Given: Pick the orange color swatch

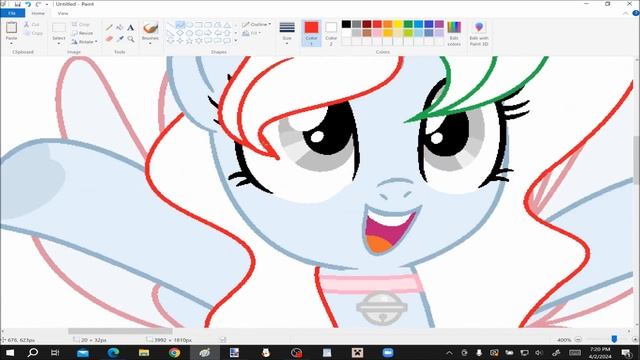Looking at the screenshot, I should click(387, 24).
